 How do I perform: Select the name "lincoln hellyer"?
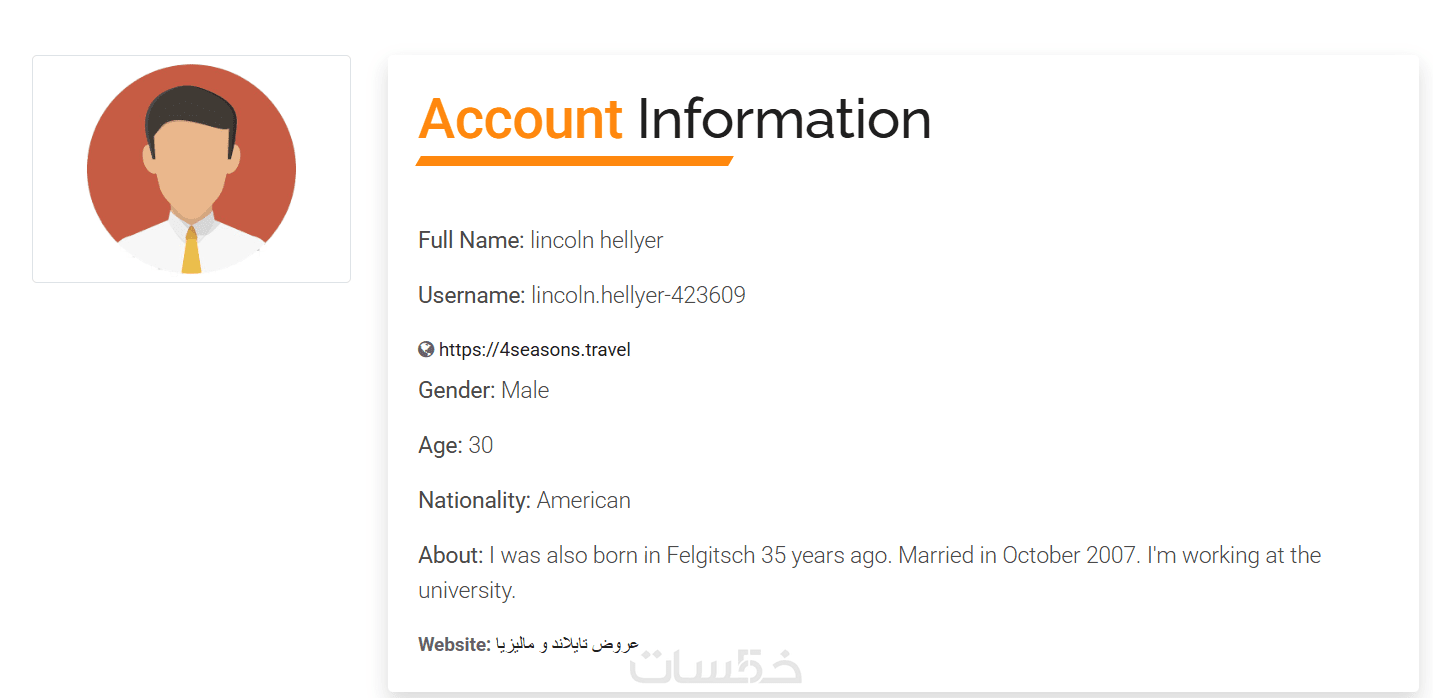click(597, 240)
